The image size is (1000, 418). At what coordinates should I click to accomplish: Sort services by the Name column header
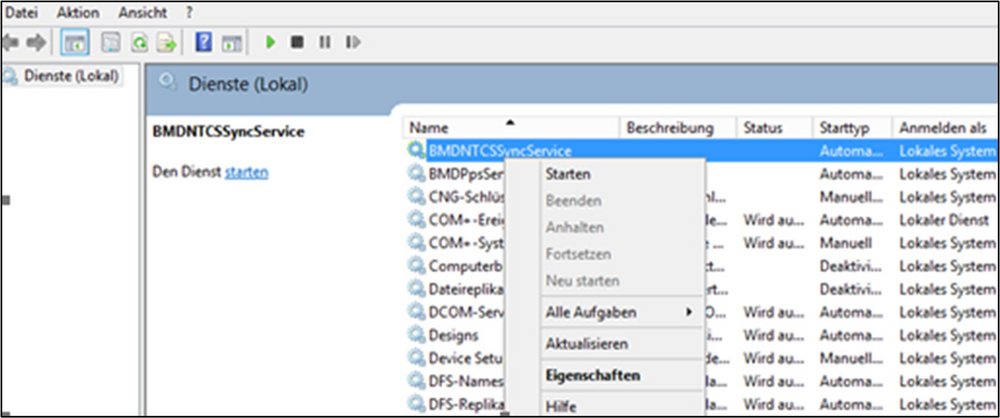430,128
